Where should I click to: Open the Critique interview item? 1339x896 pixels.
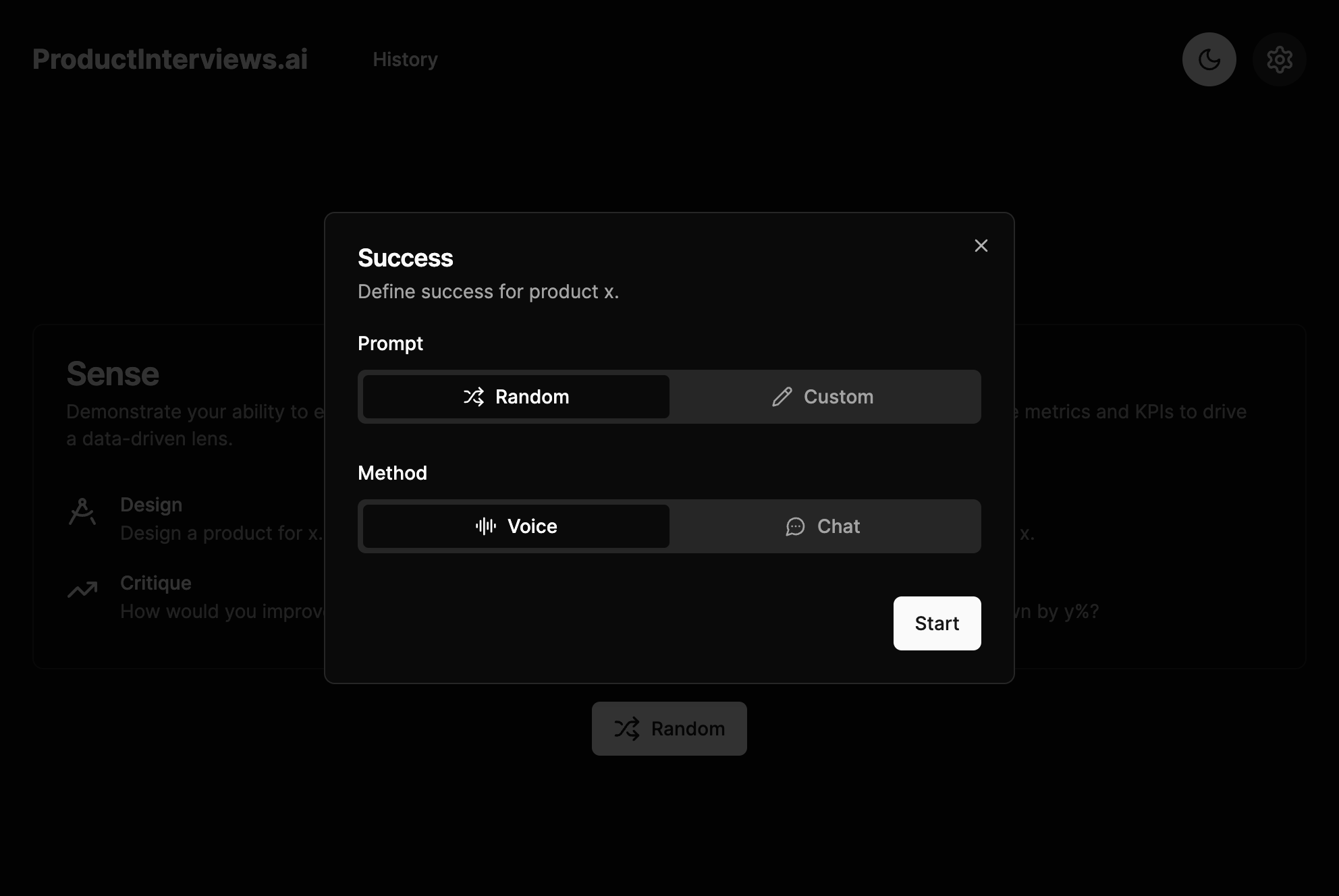coord(156,583)
